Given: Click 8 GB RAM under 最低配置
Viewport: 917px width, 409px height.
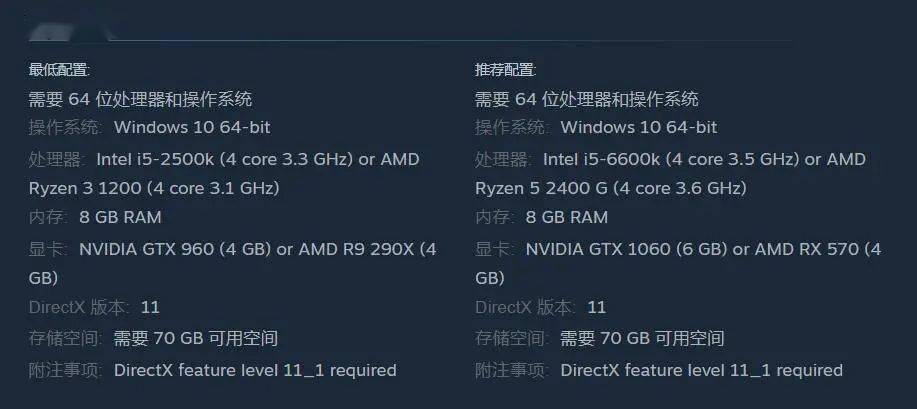Looking at the screenshot, I should (x=120, y=217).
